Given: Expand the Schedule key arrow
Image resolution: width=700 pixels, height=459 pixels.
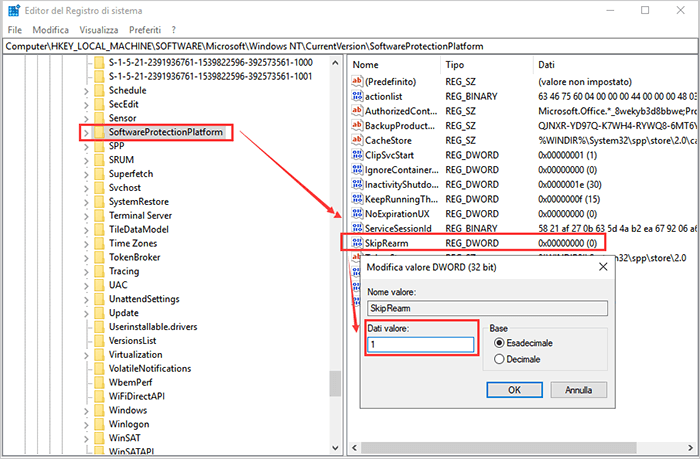Looking at the screenshot, I should tap(85, 90).
